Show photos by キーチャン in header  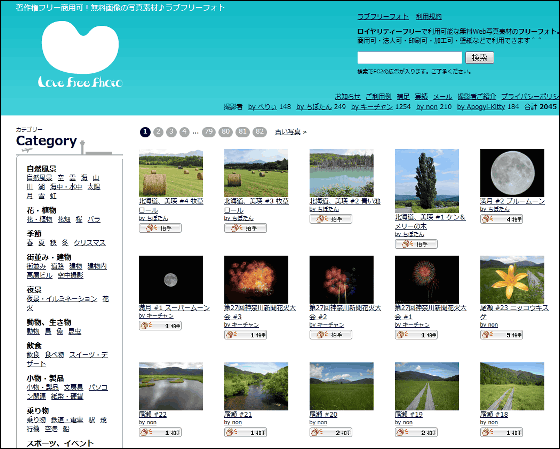pos(372,106)
